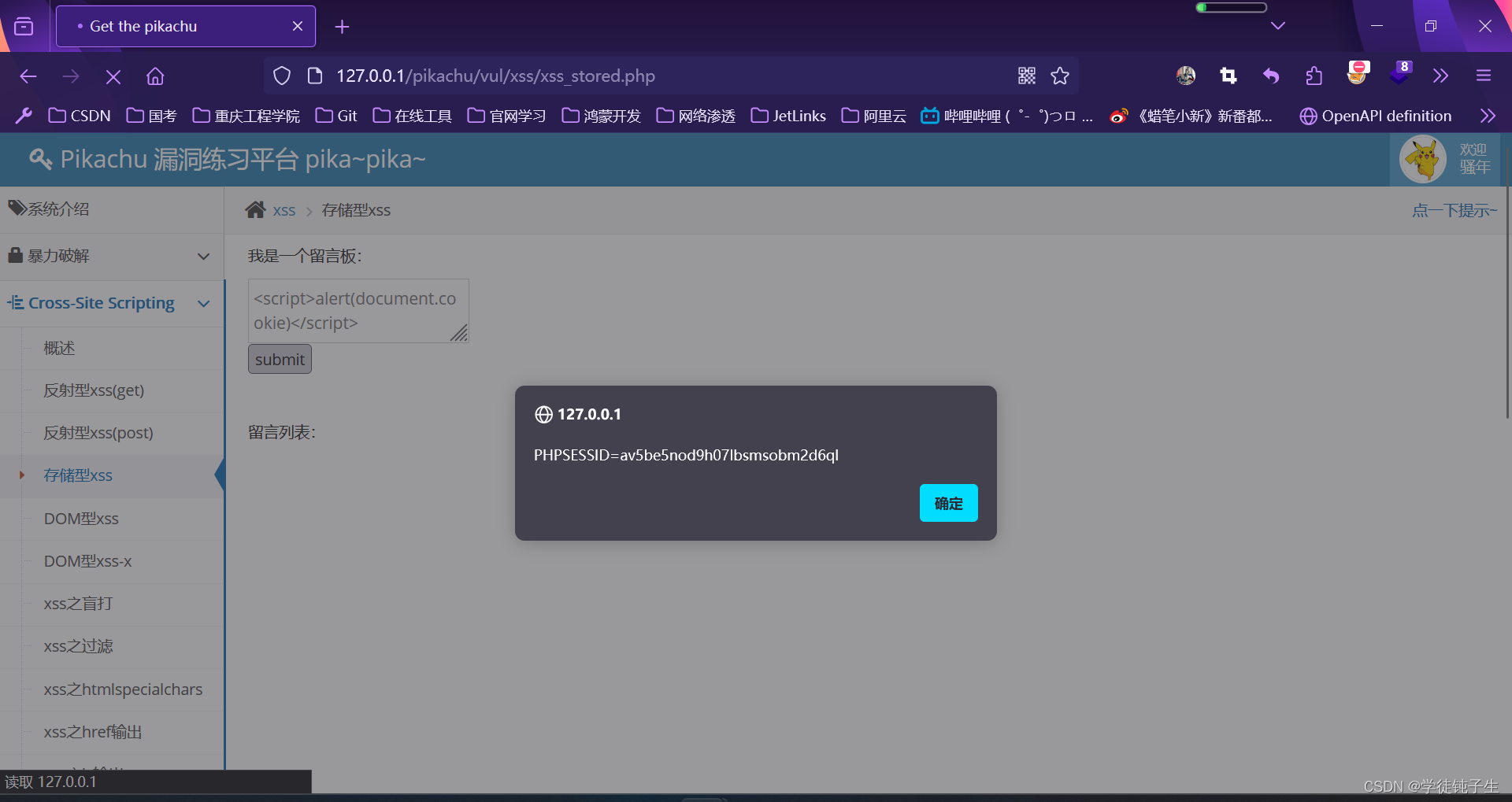Open DOM型xss-x page

87,561
